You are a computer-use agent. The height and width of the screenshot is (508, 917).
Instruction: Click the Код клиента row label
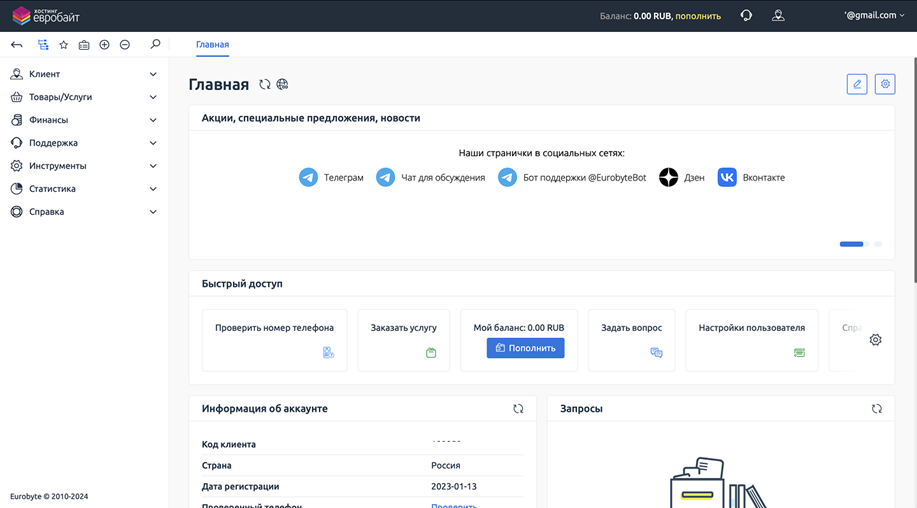229,444
